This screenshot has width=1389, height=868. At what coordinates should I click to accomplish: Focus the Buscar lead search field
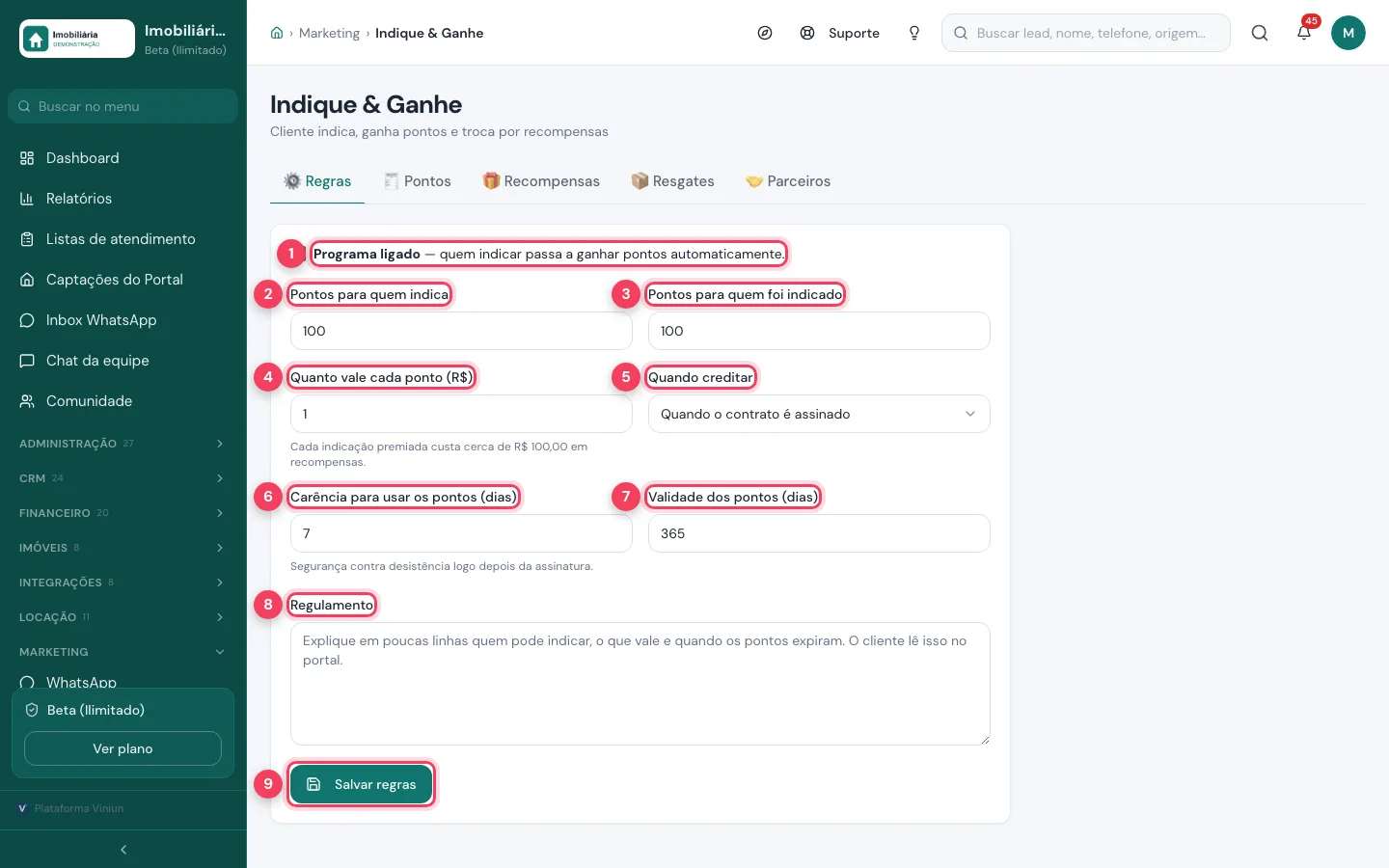1086,33
